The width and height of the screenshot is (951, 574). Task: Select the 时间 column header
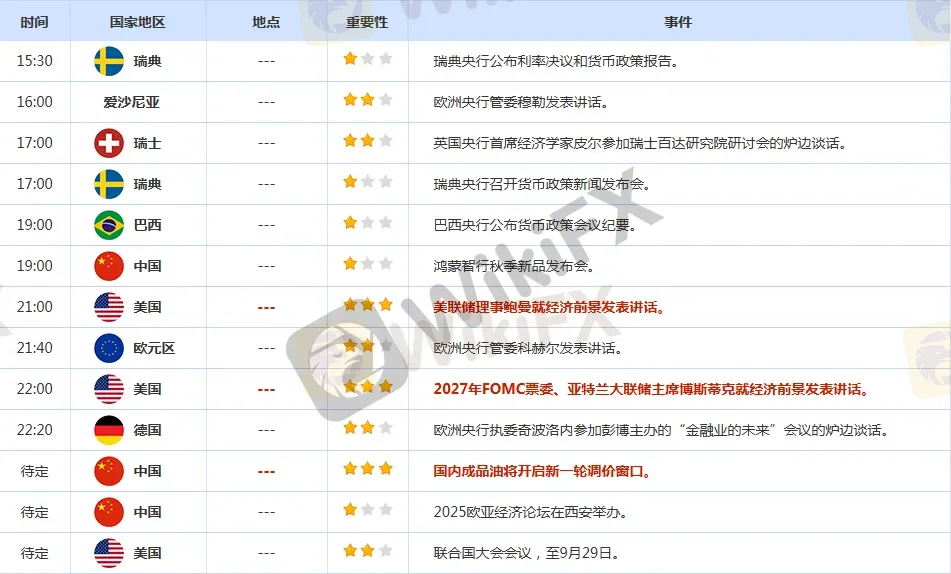35,21
